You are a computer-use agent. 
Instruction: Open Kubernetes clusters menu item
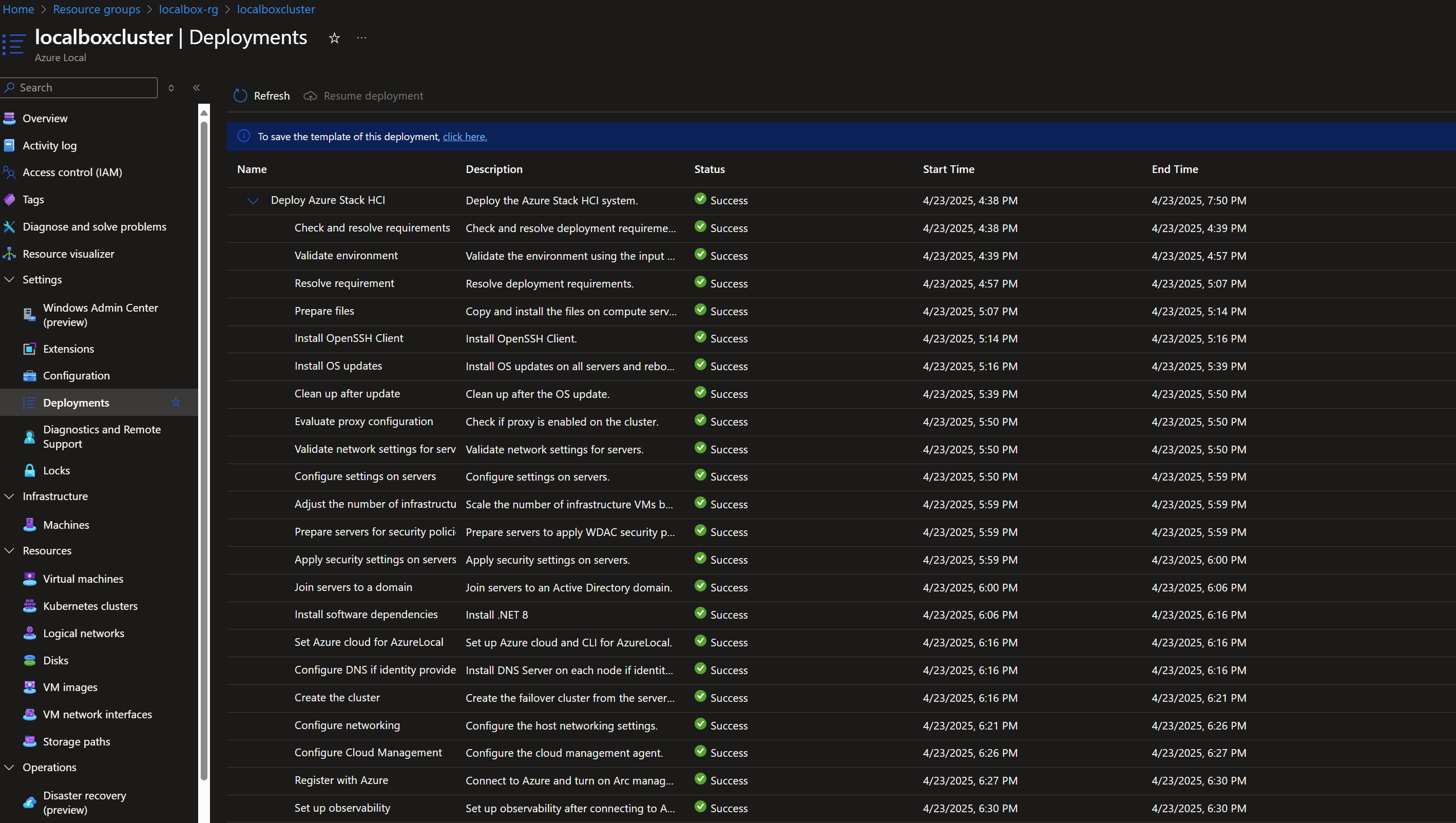tap(99, 606)
